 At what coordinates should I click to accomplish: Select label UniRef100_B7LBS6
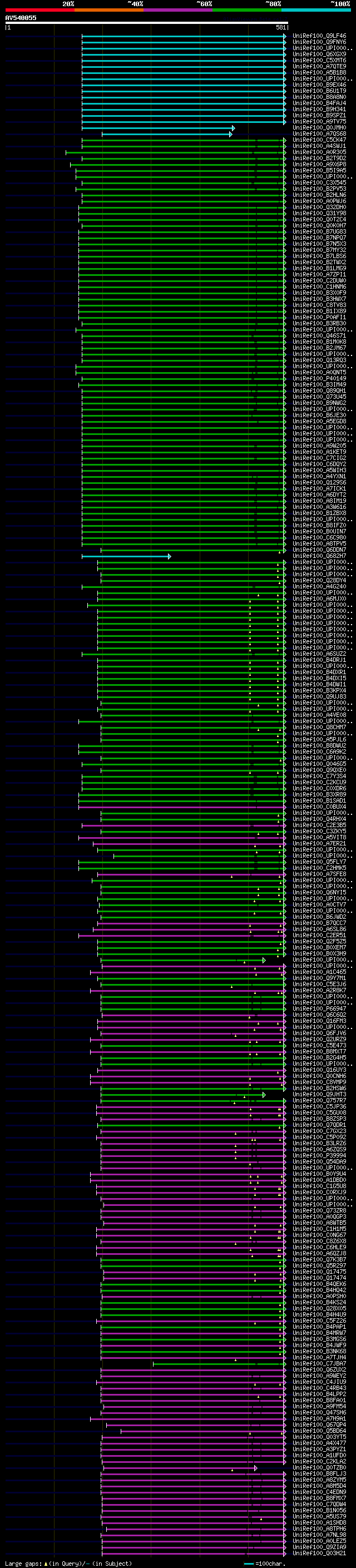(x=319, y=256)
